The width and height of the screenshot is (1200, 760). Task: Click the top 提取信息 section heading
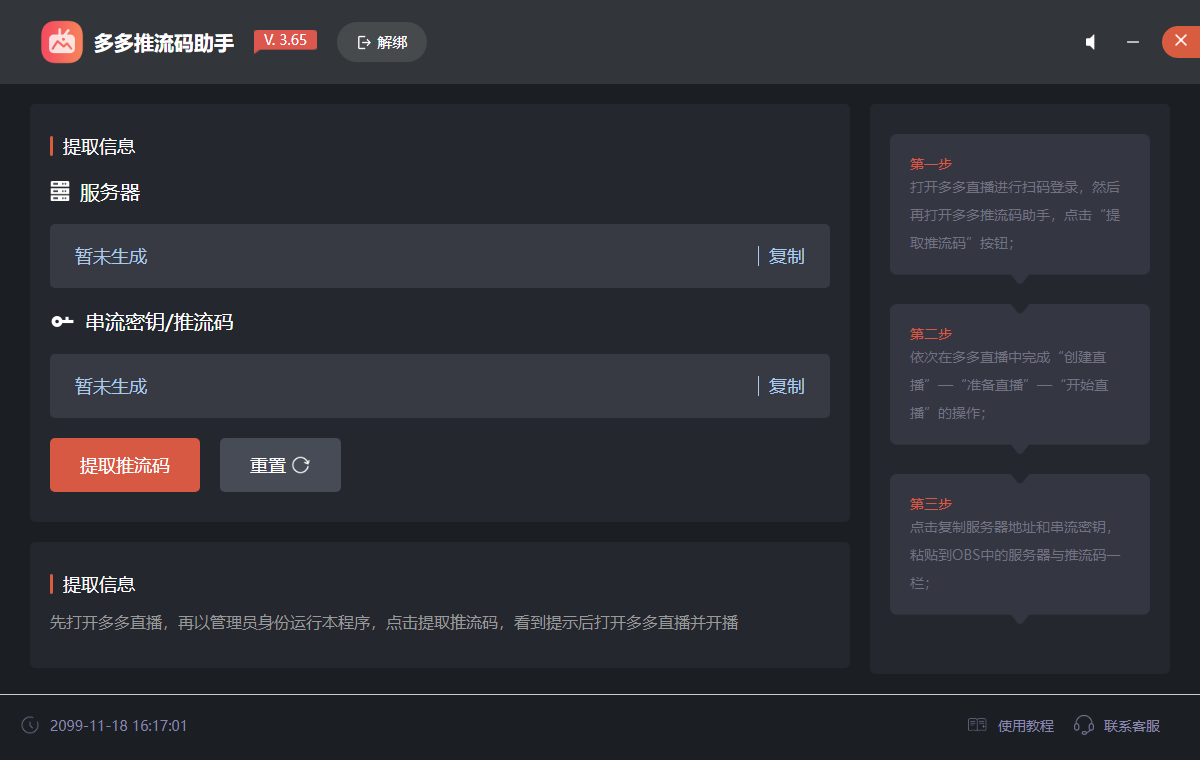tap(99, 146)
